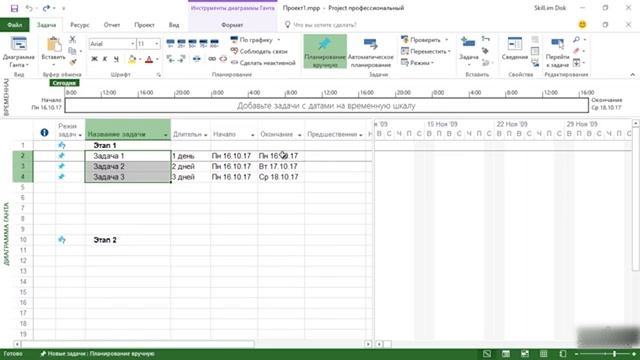
Task: Select the Этап 2 task row
Action: 202,240
